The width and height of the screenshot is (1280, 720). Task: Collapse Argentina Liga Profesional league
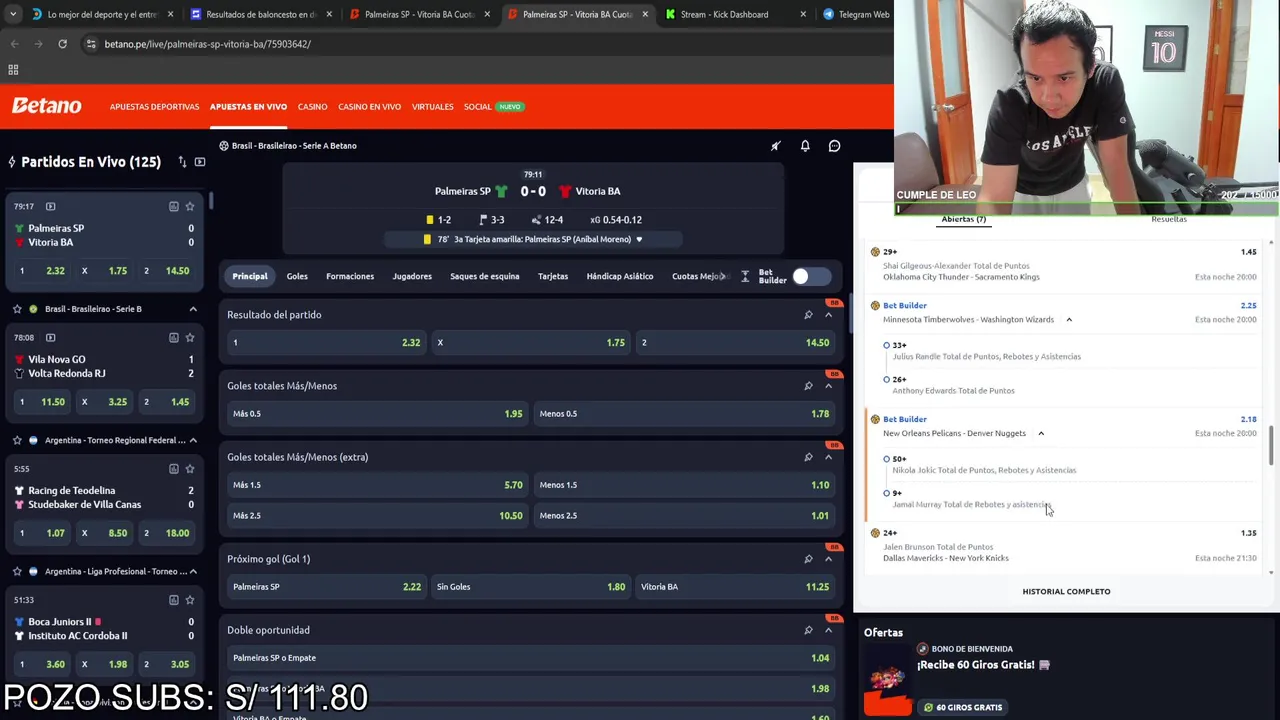click(193, 571)
